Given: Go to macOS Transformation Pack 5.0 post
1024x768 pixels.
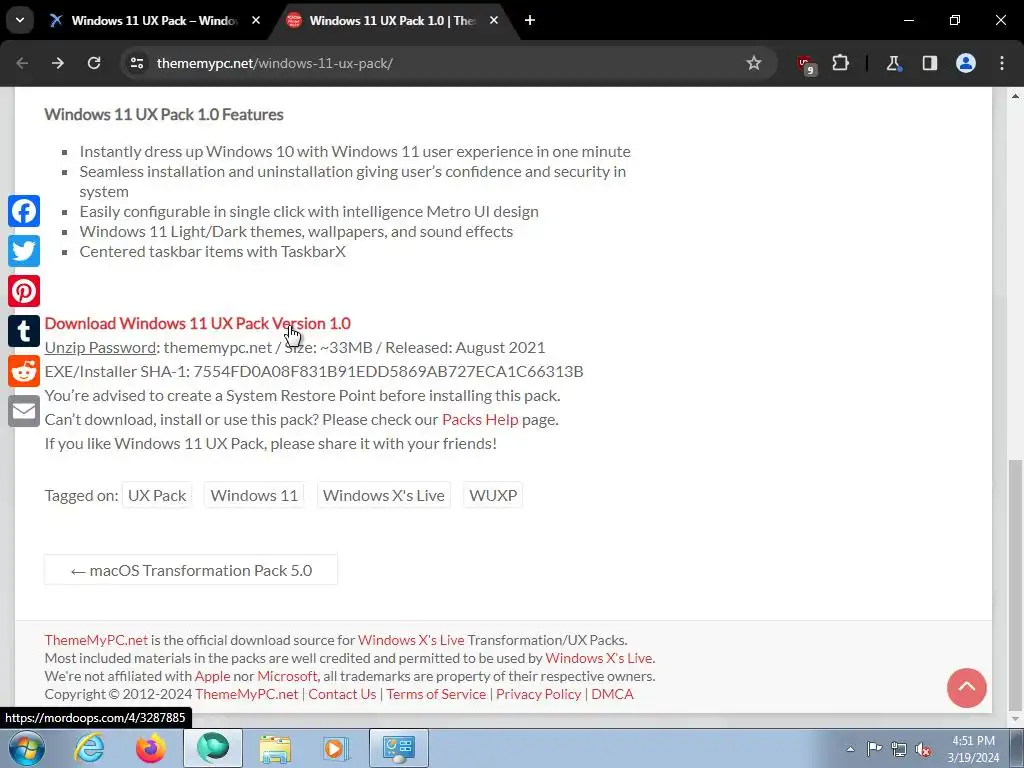Looking at the screenshot, I should tap(191, 570).
